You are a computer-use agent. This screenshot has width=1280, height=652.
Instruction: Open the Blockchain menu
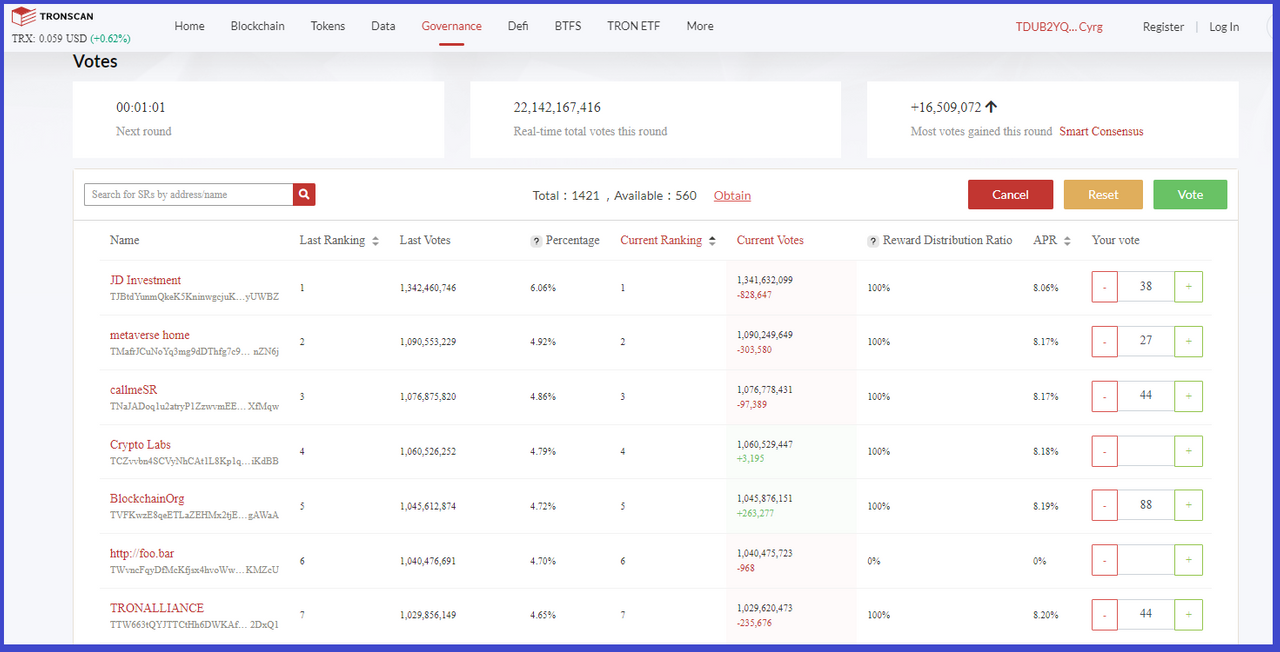pos(257,26)
